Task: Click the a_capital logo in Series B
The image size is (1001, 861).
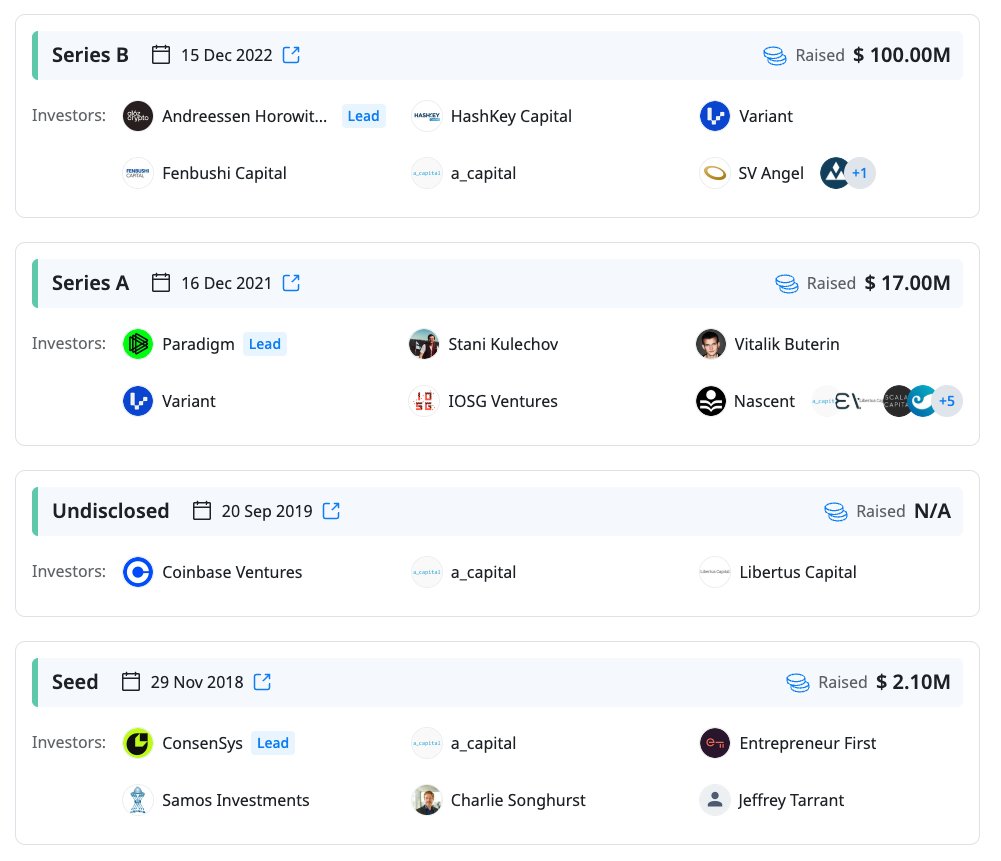Action: point(426,173)
